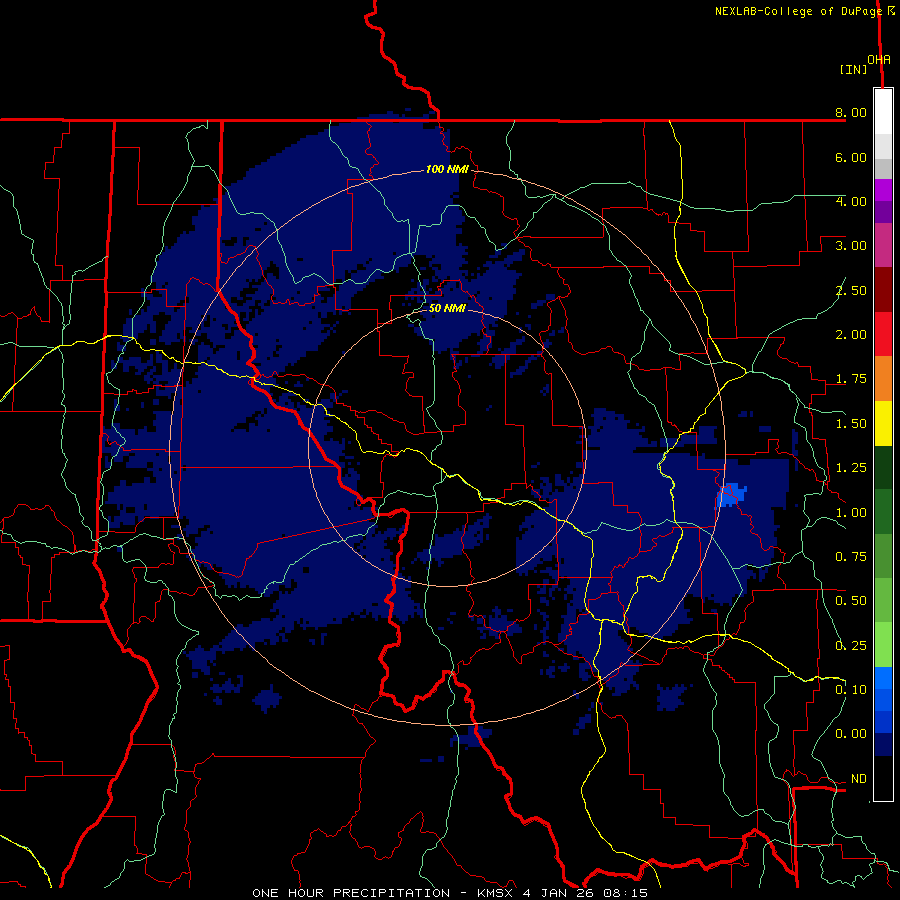This screenshot has height=900, width=900.
Task: Click the [IN] units label
Action: (853, 69)
